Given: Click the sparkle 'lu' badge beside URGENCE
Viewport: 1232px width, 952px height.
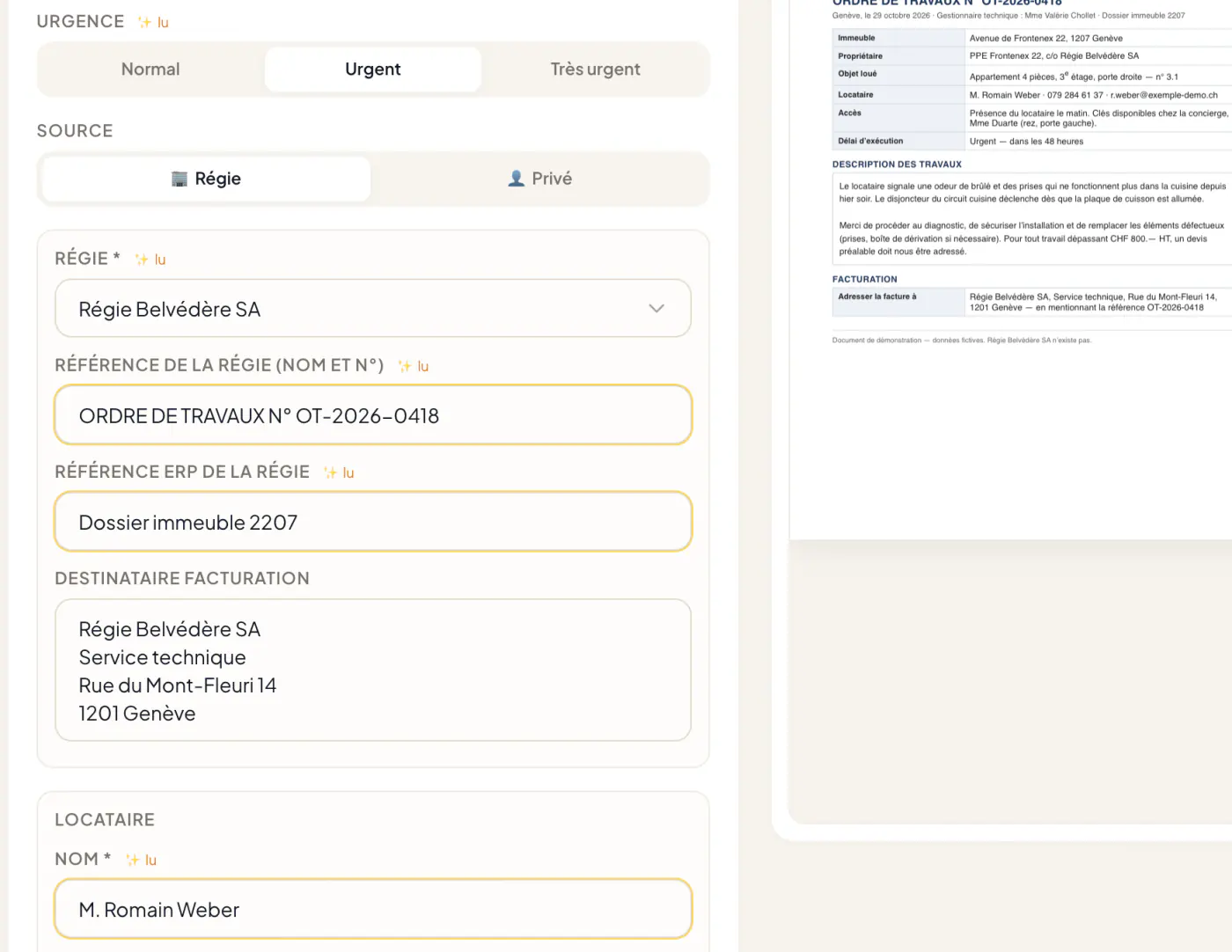Looking at the screenshot, I should [x=153, y=23].
